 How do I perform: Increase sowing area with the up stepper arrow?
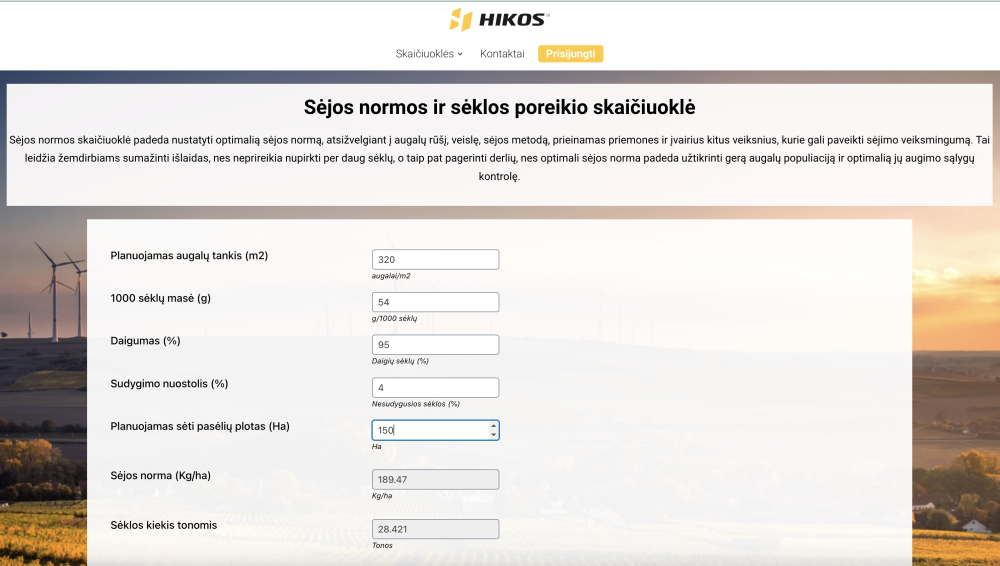click(x=493, y=426)
